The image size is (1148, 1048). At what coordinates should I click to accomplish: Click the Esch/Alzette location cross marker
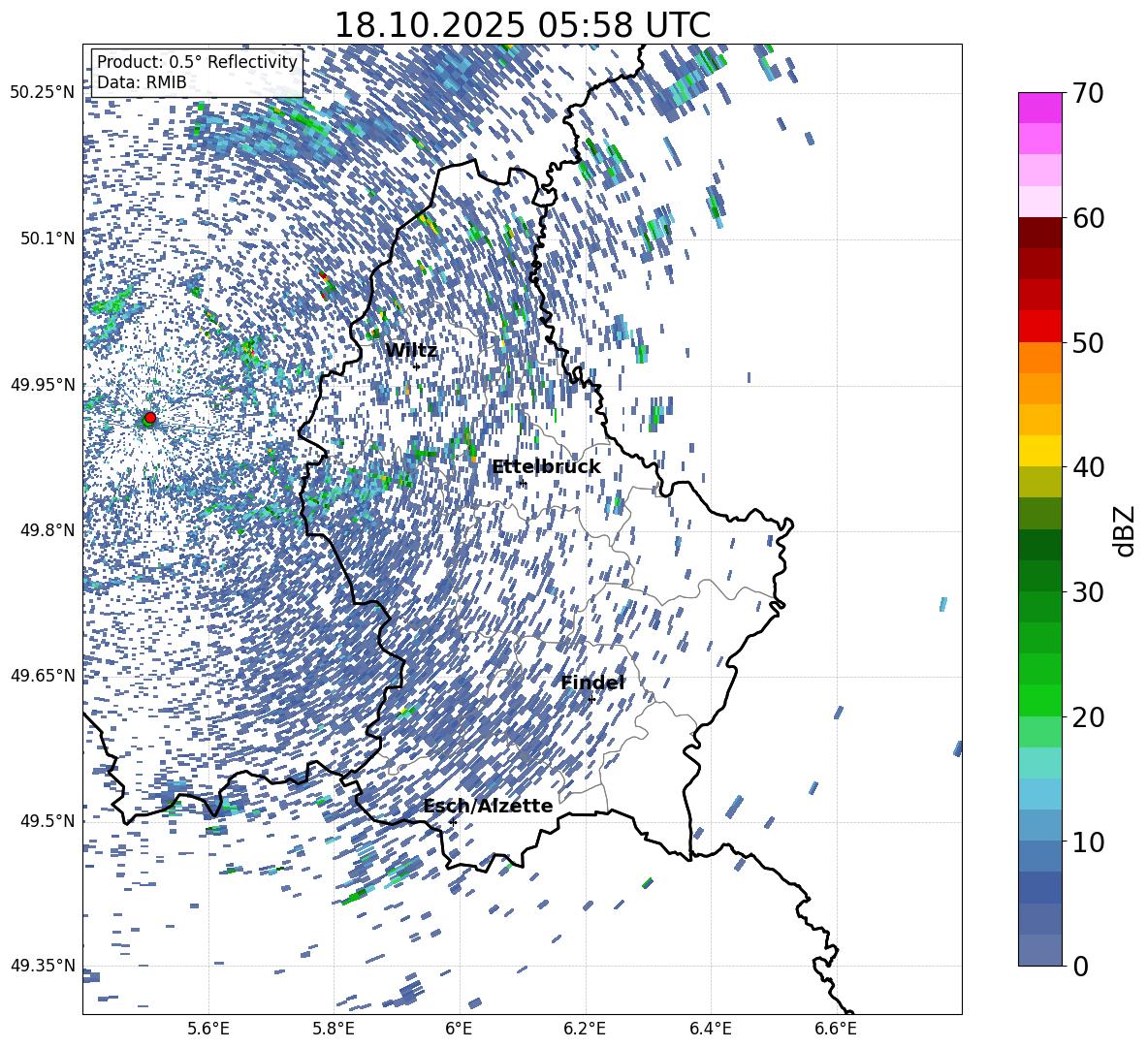pyautogui.click(x=453, y=822)
